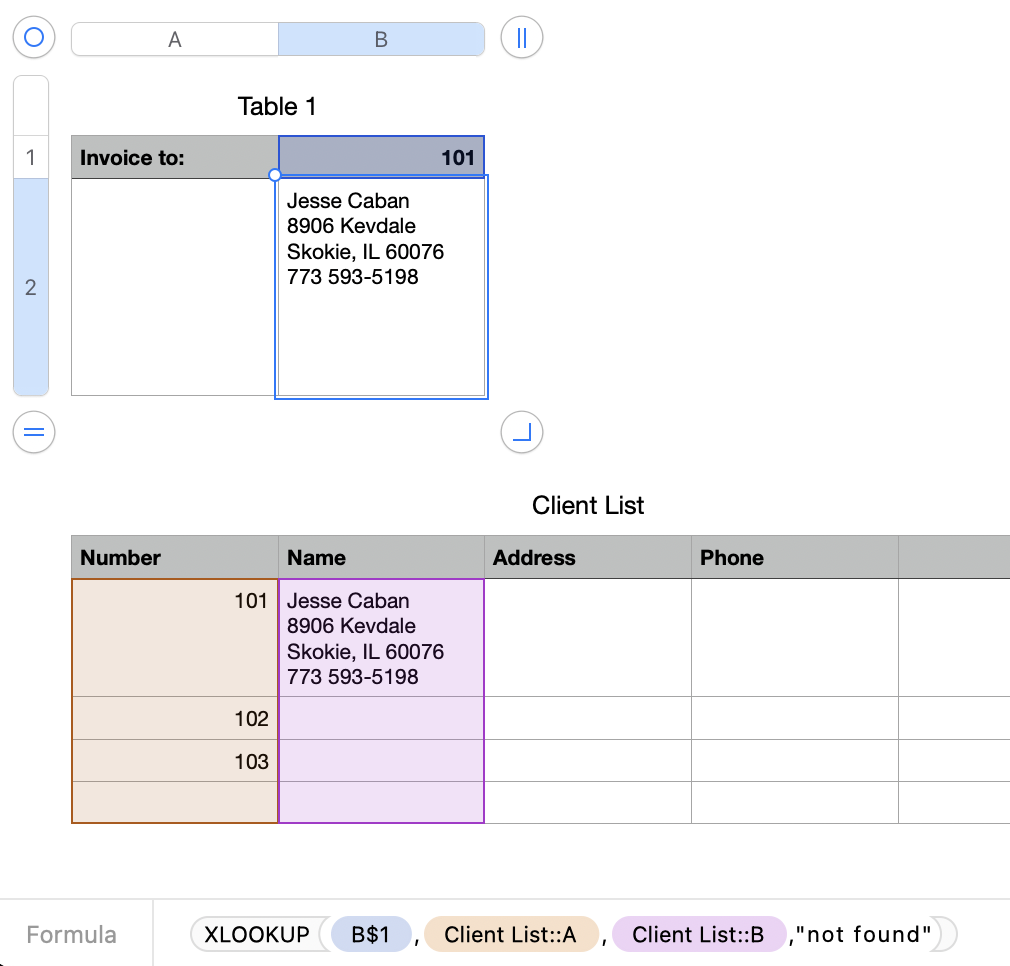Click the table select circle handle
1010x966 pixels.
pyautogui.click(x=34, y=38)
